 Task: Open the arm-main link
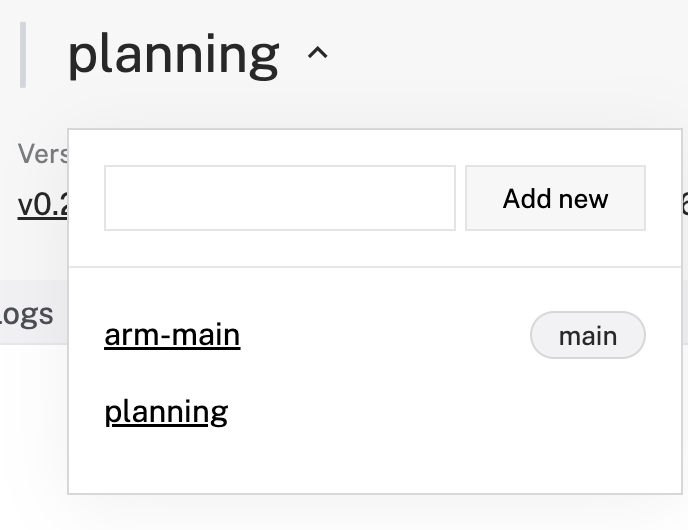pyautogui.click(x=172, y=335)
